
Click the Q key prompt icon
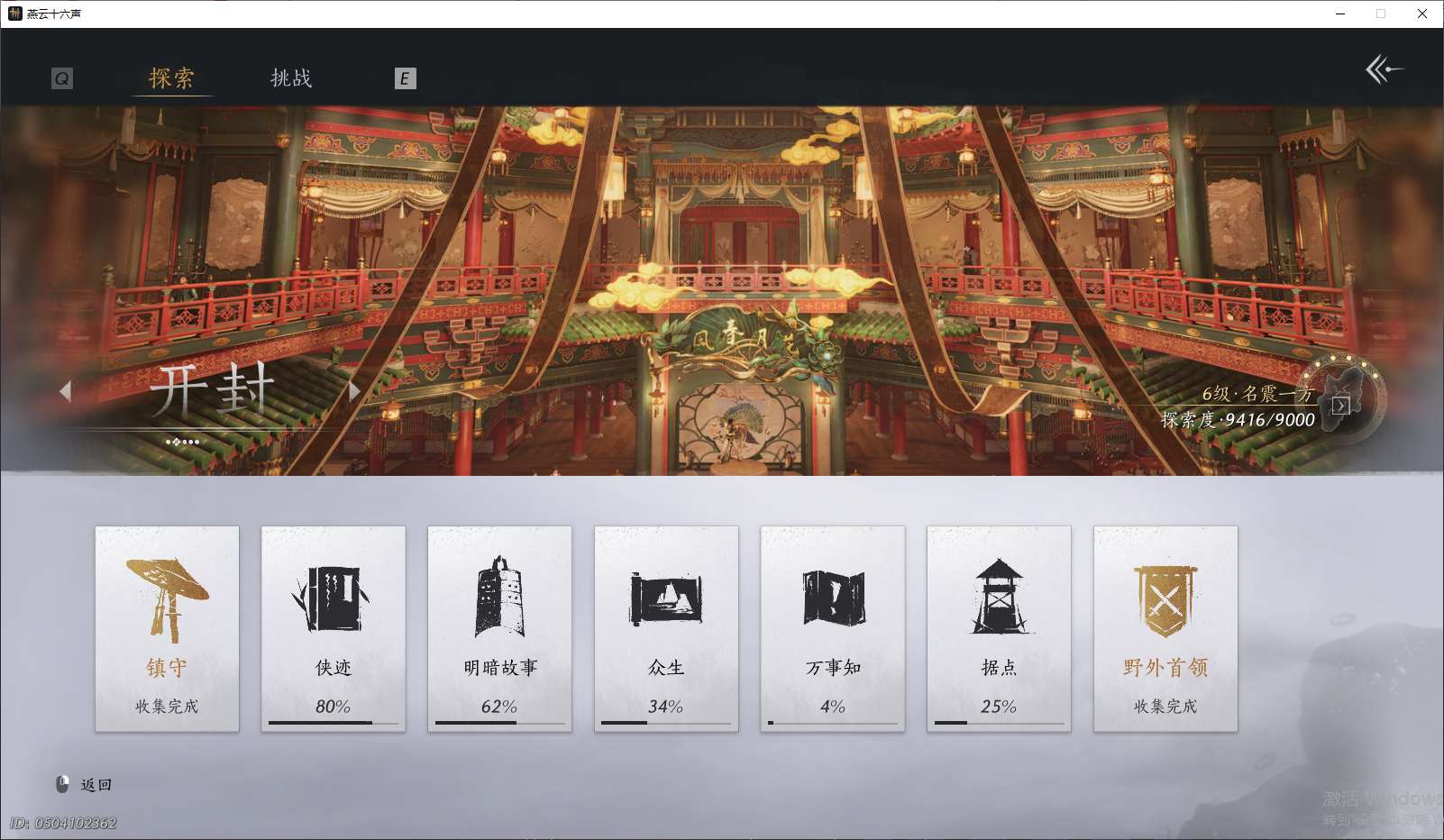[x=60, y=78]
